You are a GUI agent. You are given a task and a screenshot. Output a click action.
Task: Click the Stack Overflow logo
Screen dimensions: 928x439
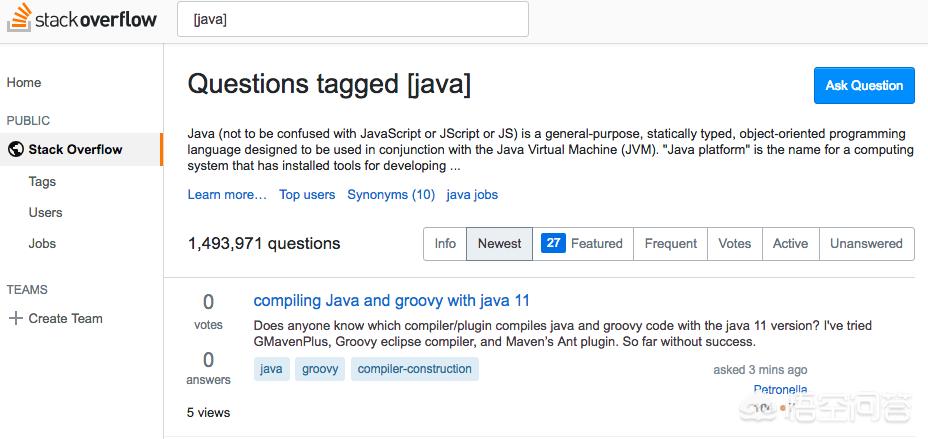click(82, 18)
